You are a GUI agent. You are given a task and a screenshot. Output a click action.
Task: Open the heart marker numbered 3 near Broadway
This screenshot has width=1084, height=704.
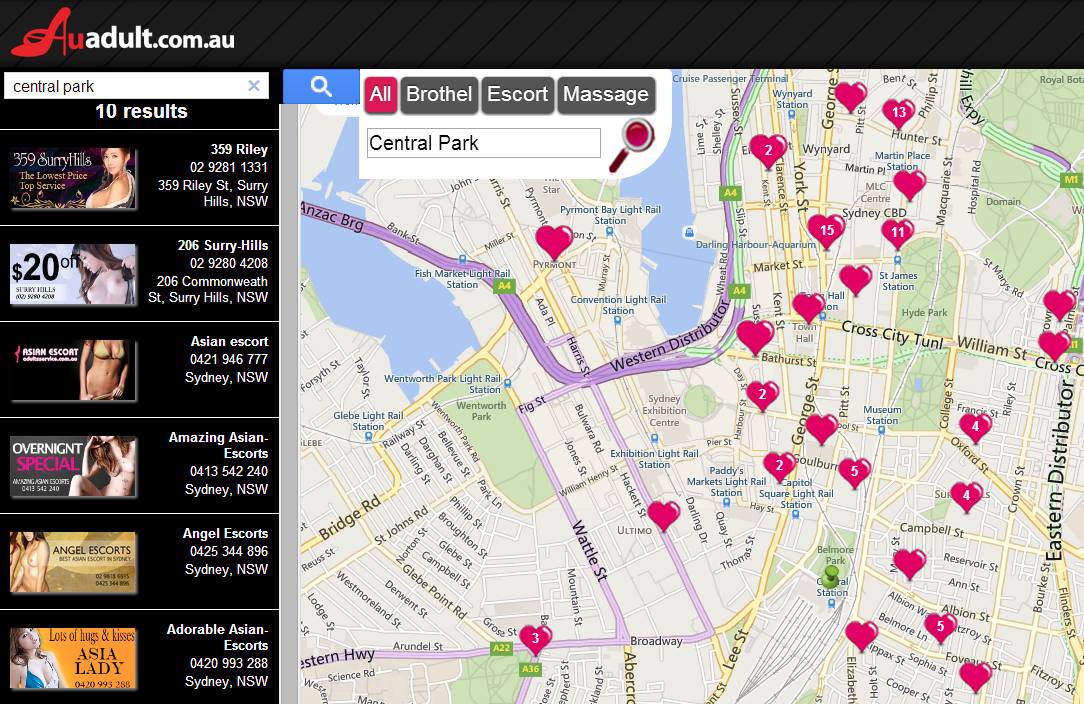535,640
